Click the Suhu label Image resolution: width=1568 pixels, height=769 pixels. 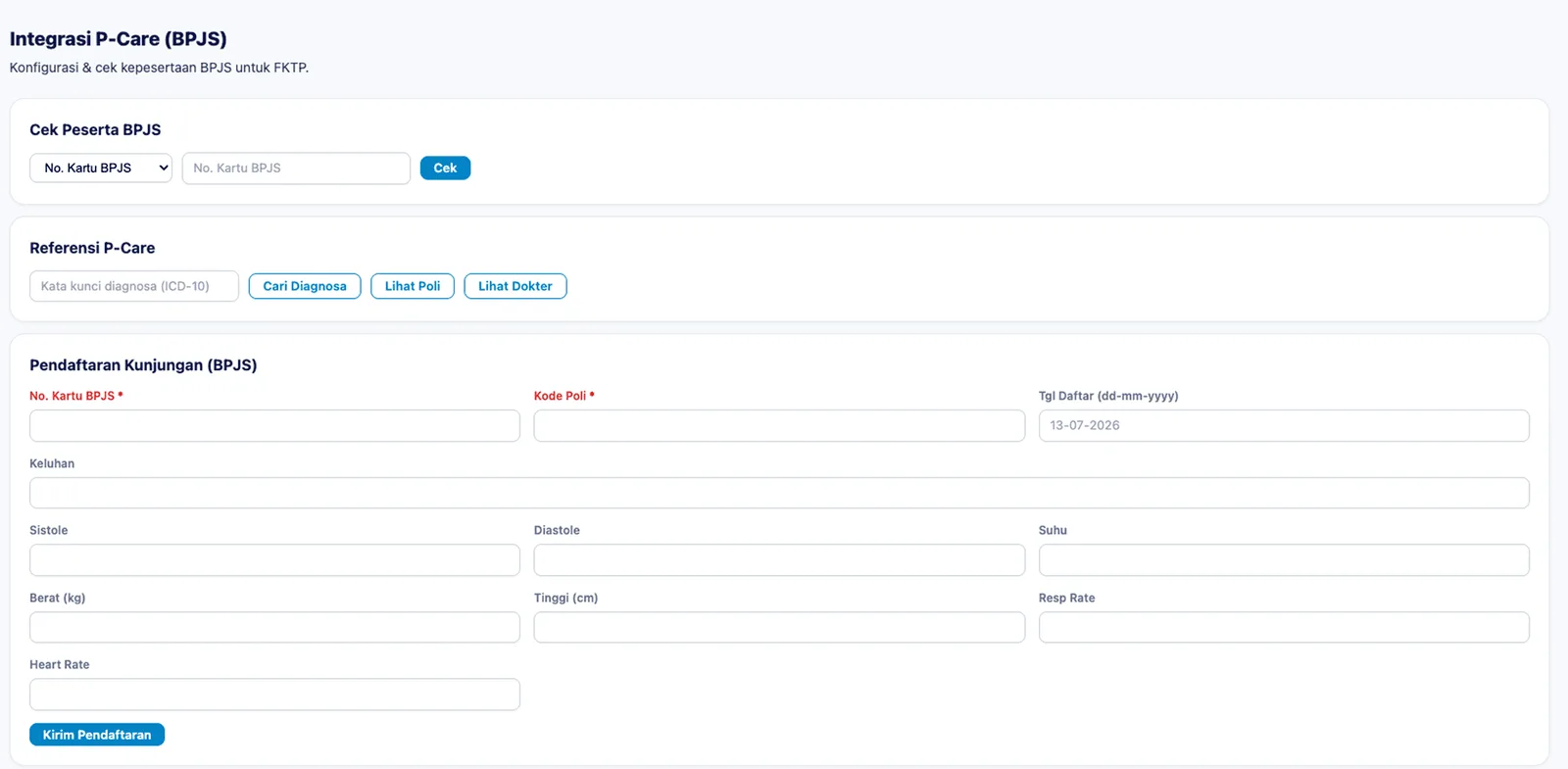(1053, 530)
